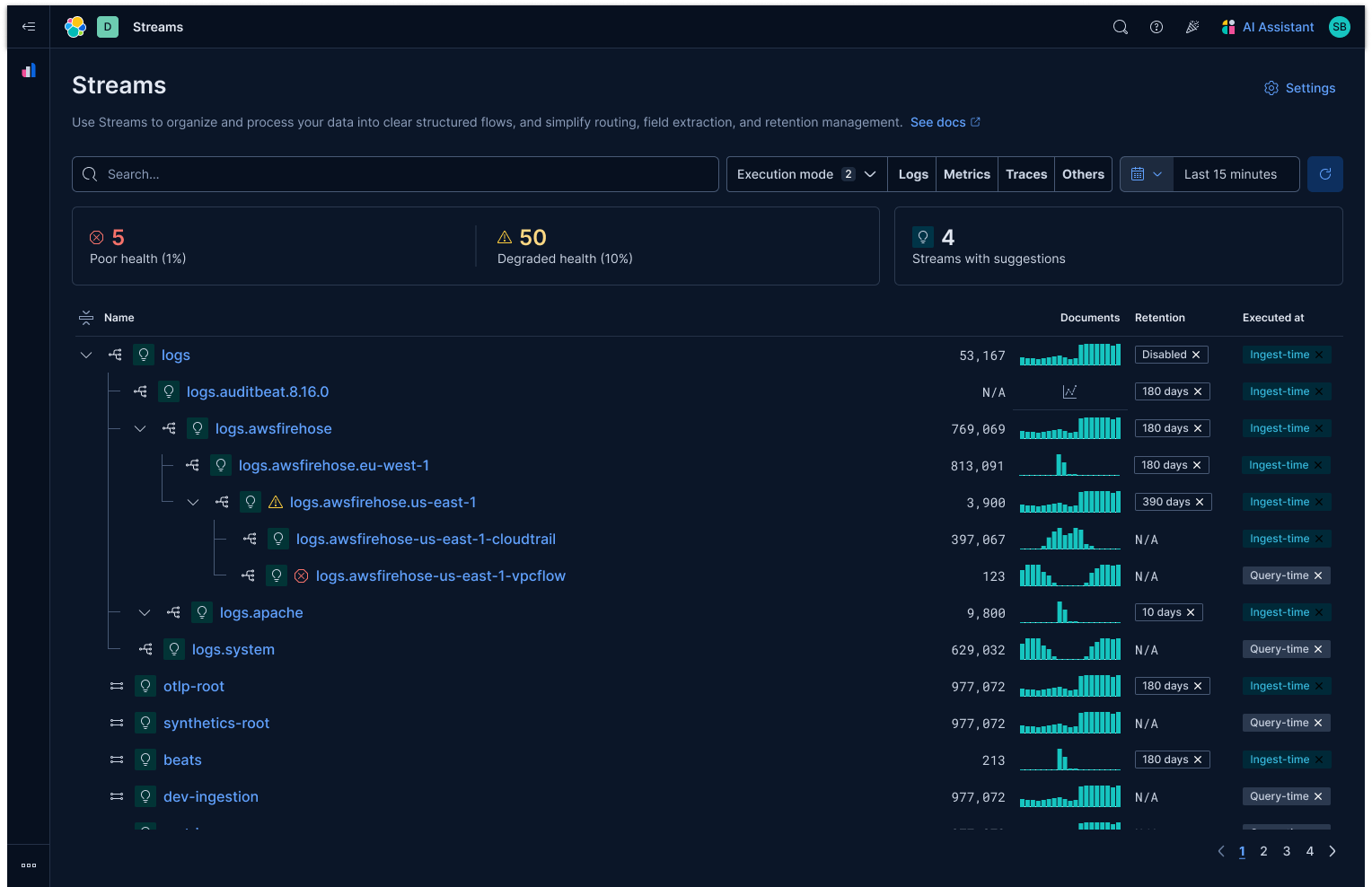The width and height of the screenshot is (1372, 887).
Task: Click suggestion bulb on logs row
Action: click(144, 355)
